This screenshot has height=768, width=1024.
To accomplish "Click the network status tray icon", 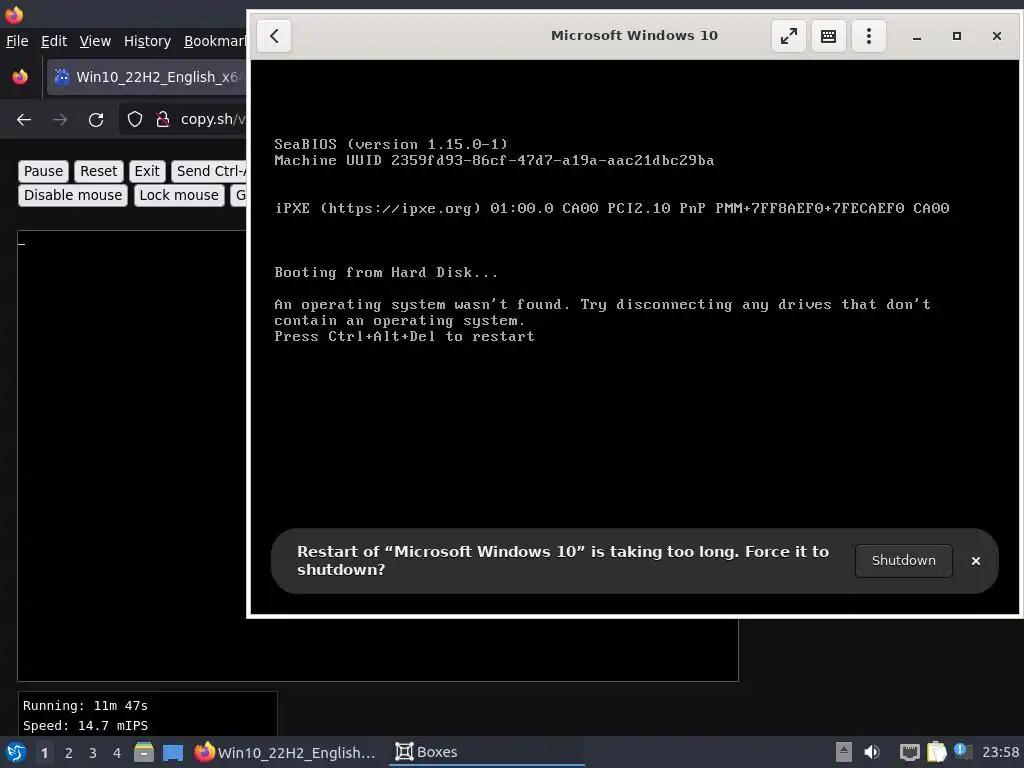I will point(909,752).
